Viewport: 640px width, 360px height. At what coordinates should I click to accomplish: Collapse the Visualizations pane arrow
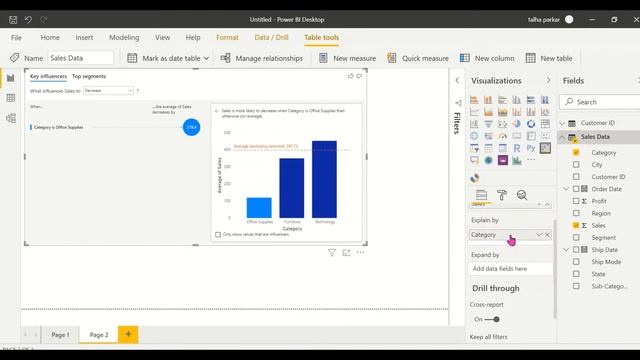pos(549,80)
